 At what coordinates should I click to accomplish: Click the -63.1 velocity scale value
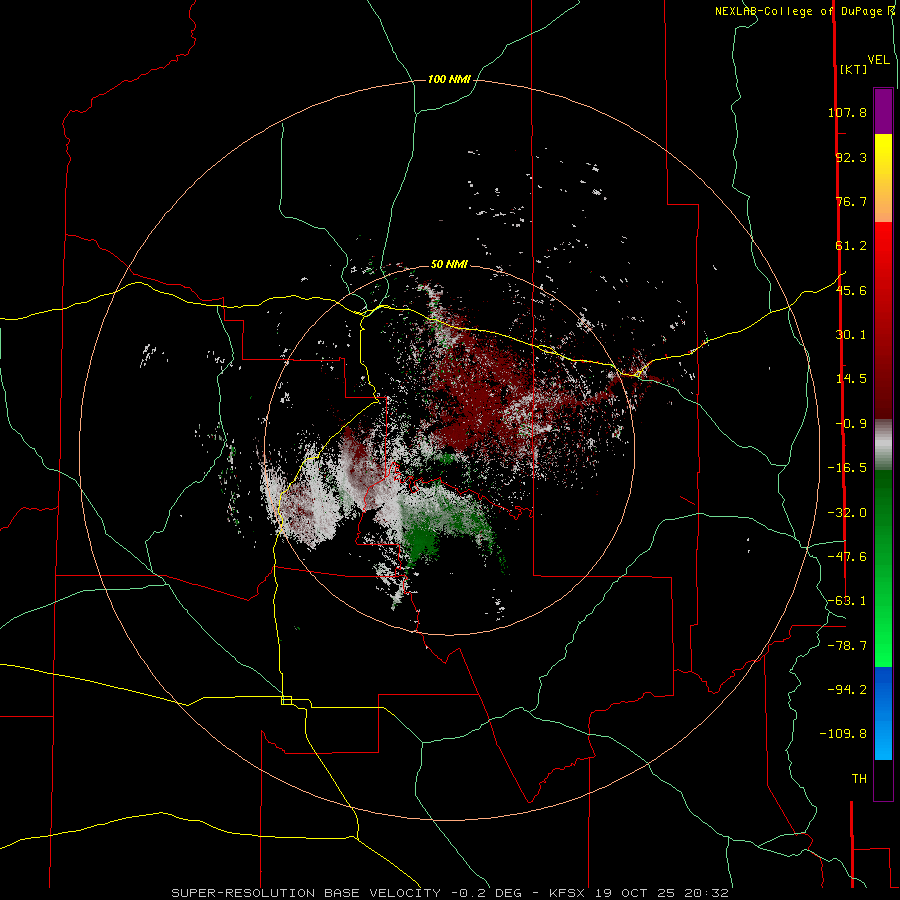click(x=847, y=601)
